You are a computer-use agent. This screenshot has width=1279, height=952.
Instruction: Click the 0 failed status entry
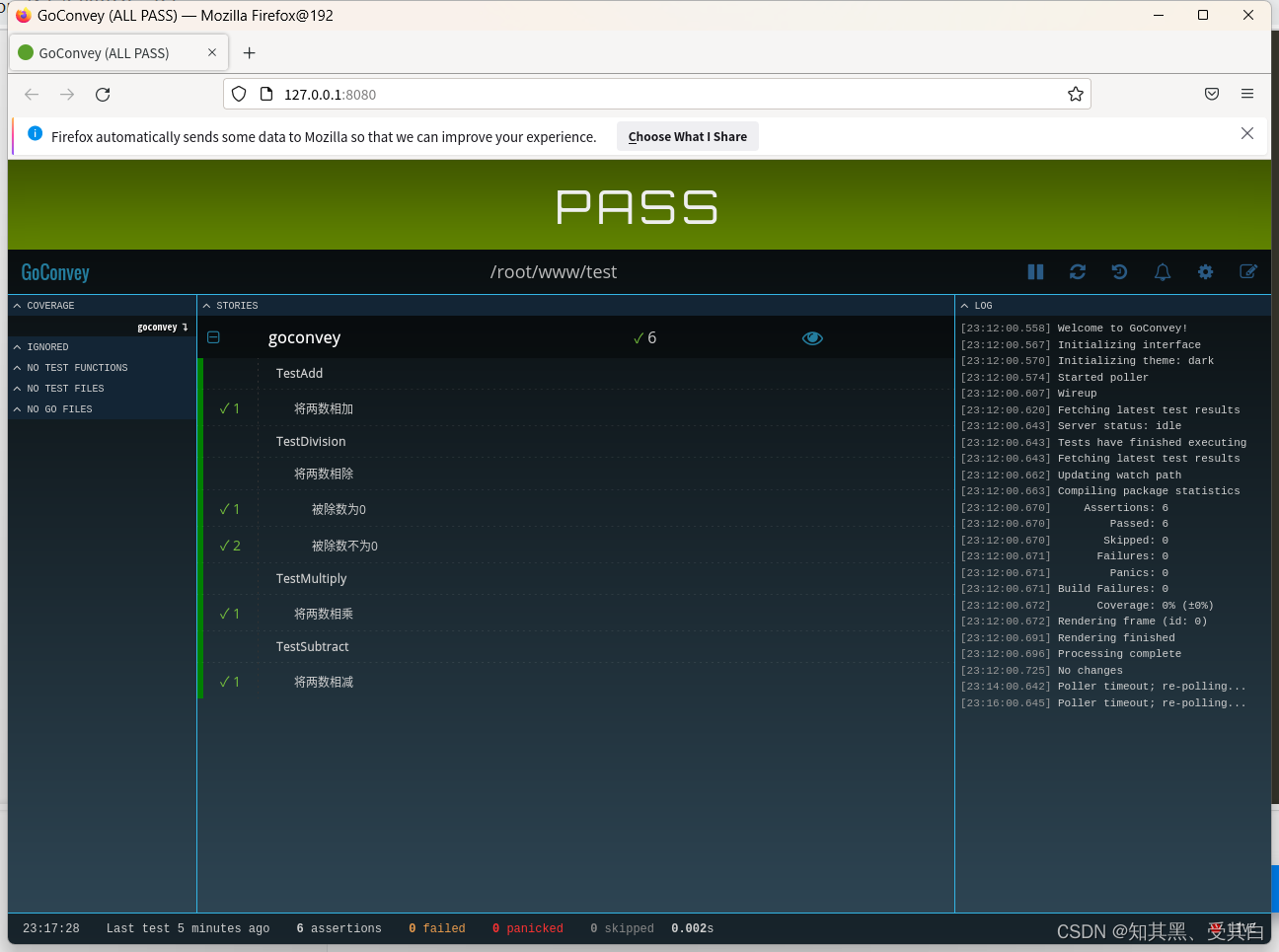point(437,928)
